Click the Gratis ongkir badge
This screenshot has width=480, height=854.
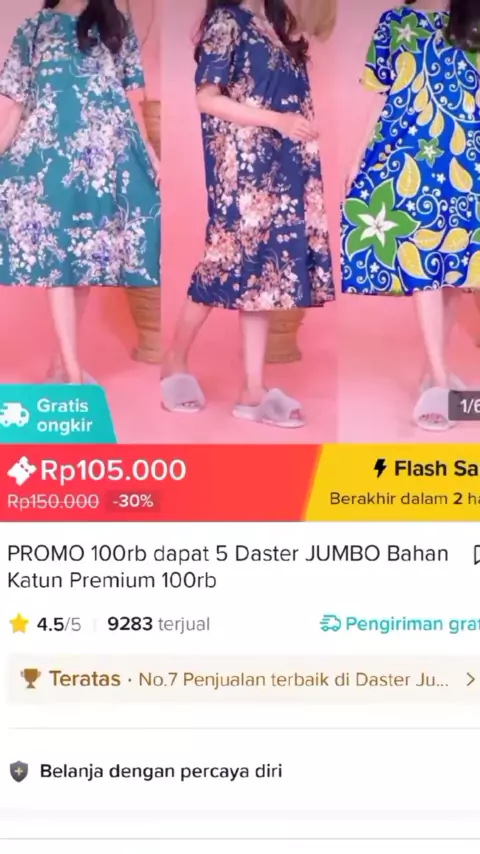(x=57, y=415)
